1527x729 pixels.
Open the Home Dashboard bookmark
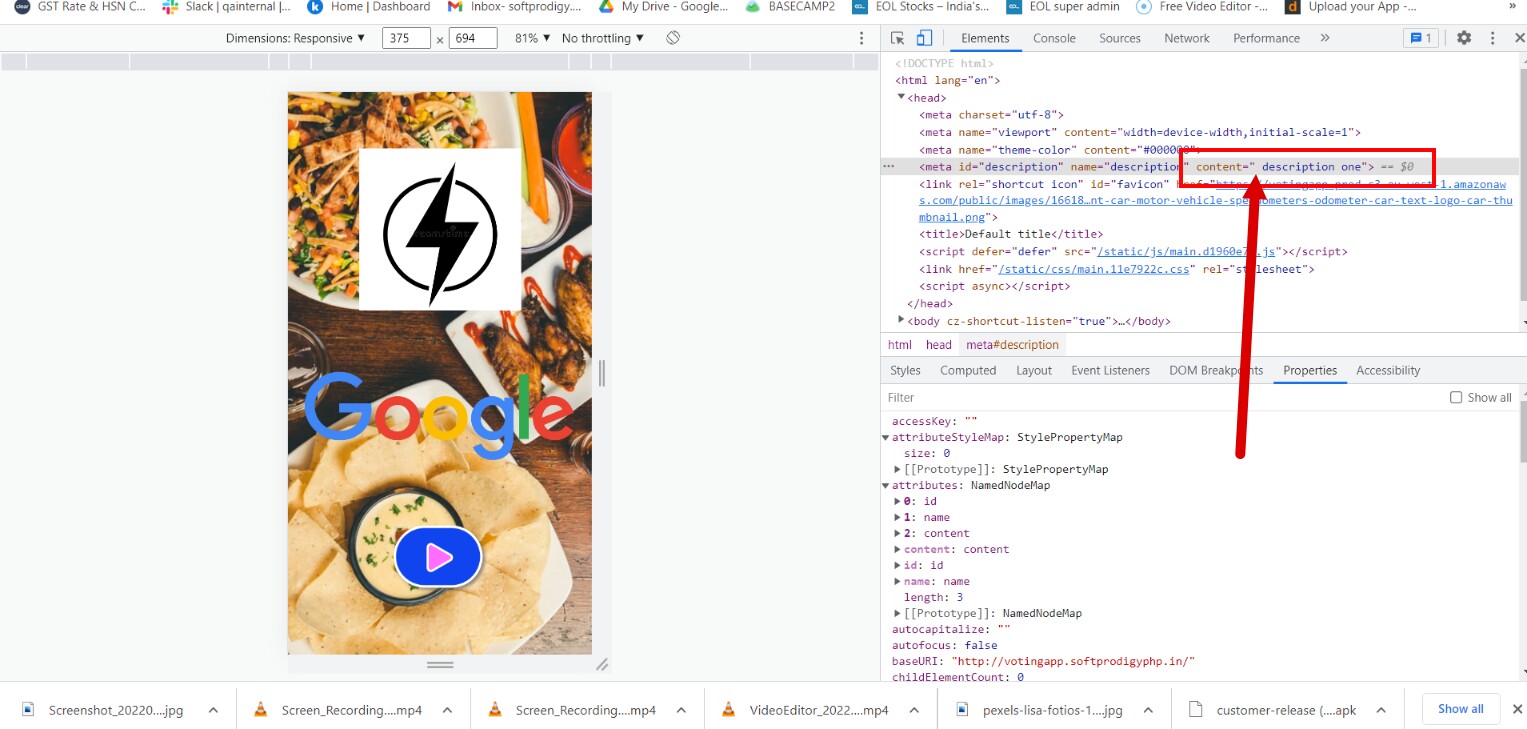[x=368, y=6]
